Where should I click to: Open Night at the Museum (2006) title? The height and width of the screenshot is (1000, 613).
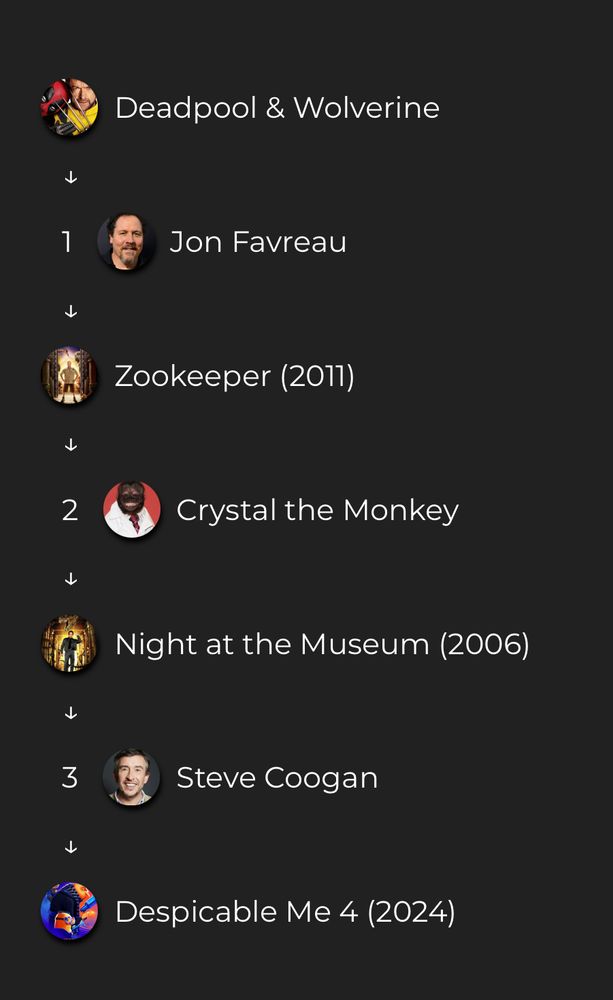[322, 644]
